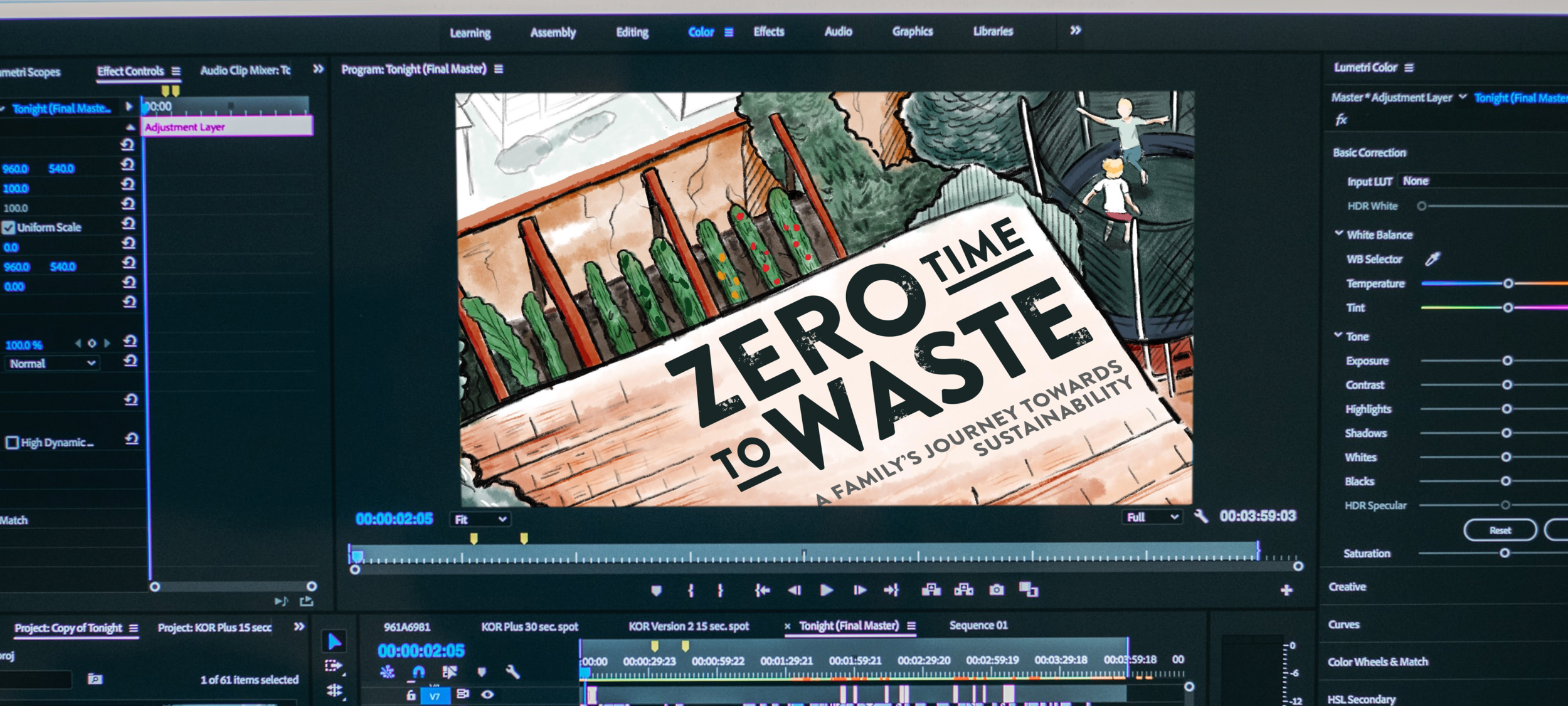Switch to KOR Plus 30 sec. spot sequence
Viewport: 1568px width, 706px height.
click(529, 626)
